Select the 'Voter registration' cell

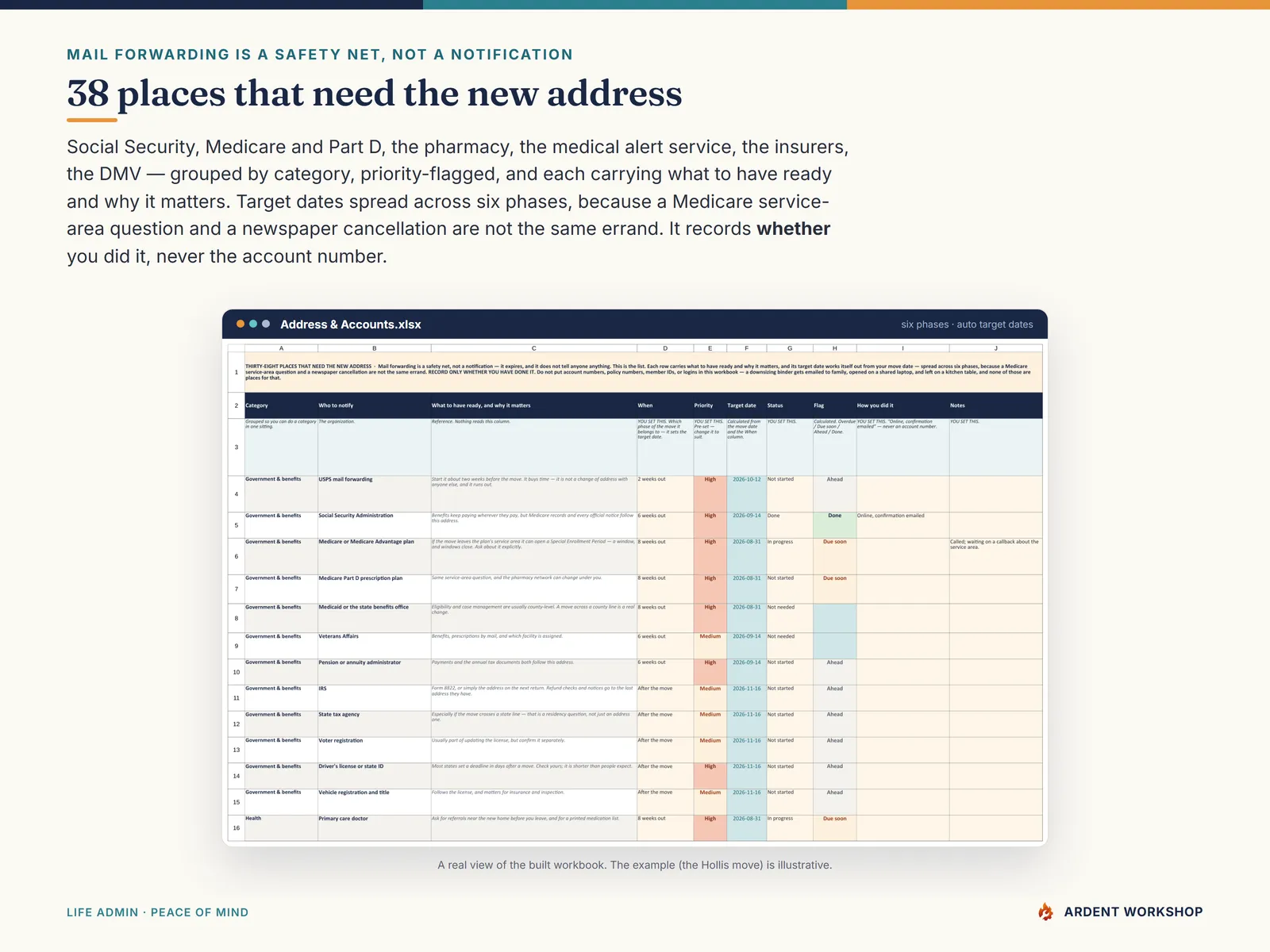coord(375,750)
